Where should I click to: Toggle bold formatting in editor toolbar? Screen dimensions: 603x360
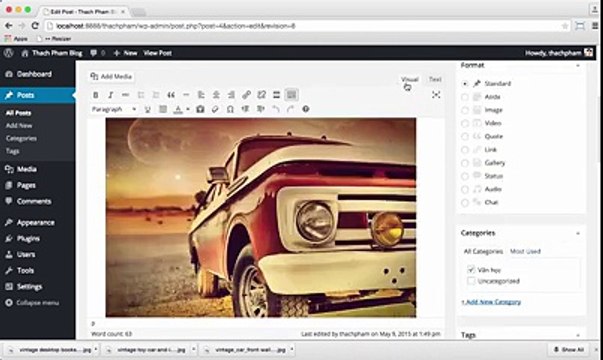click(x=96, y=95)
